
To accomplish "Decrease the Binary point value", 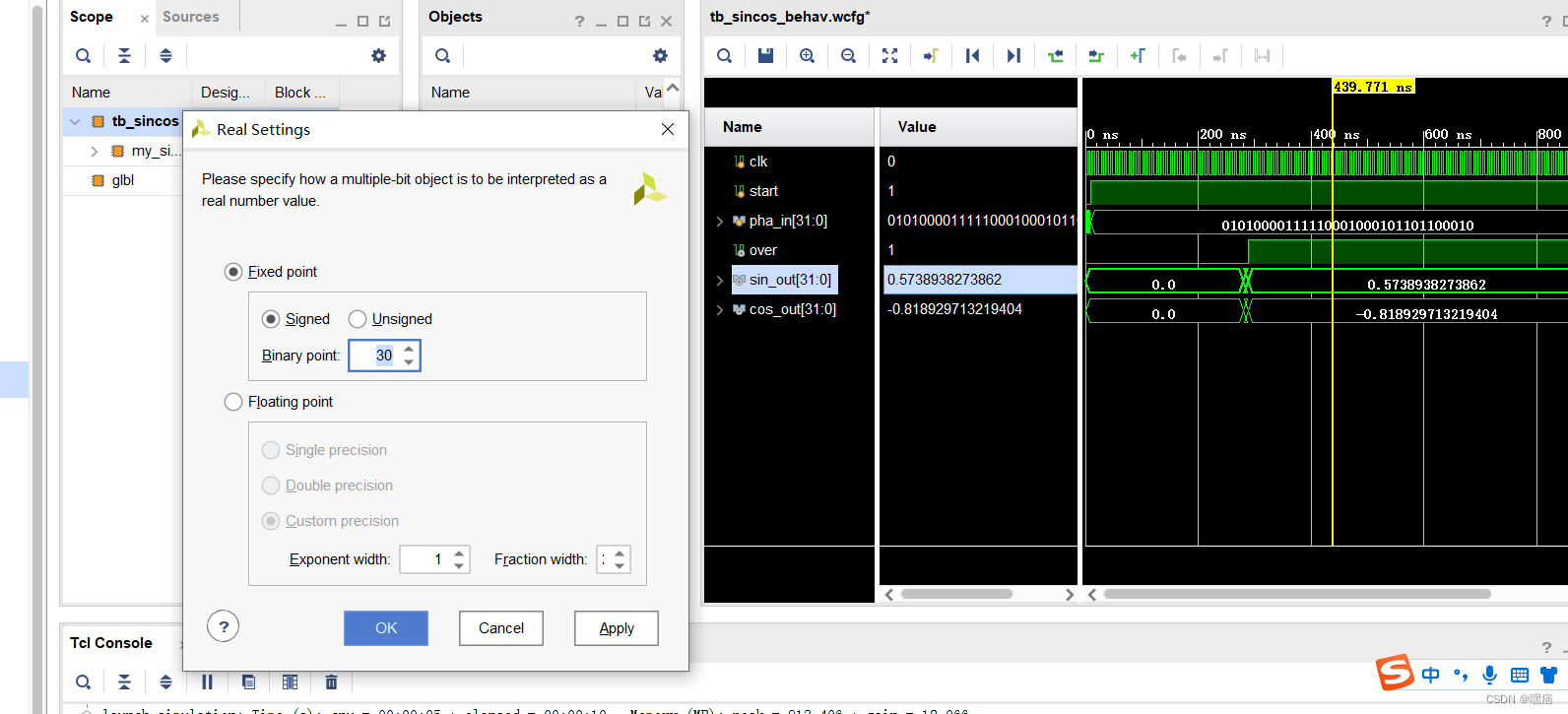I will click(x=409, y=362).
